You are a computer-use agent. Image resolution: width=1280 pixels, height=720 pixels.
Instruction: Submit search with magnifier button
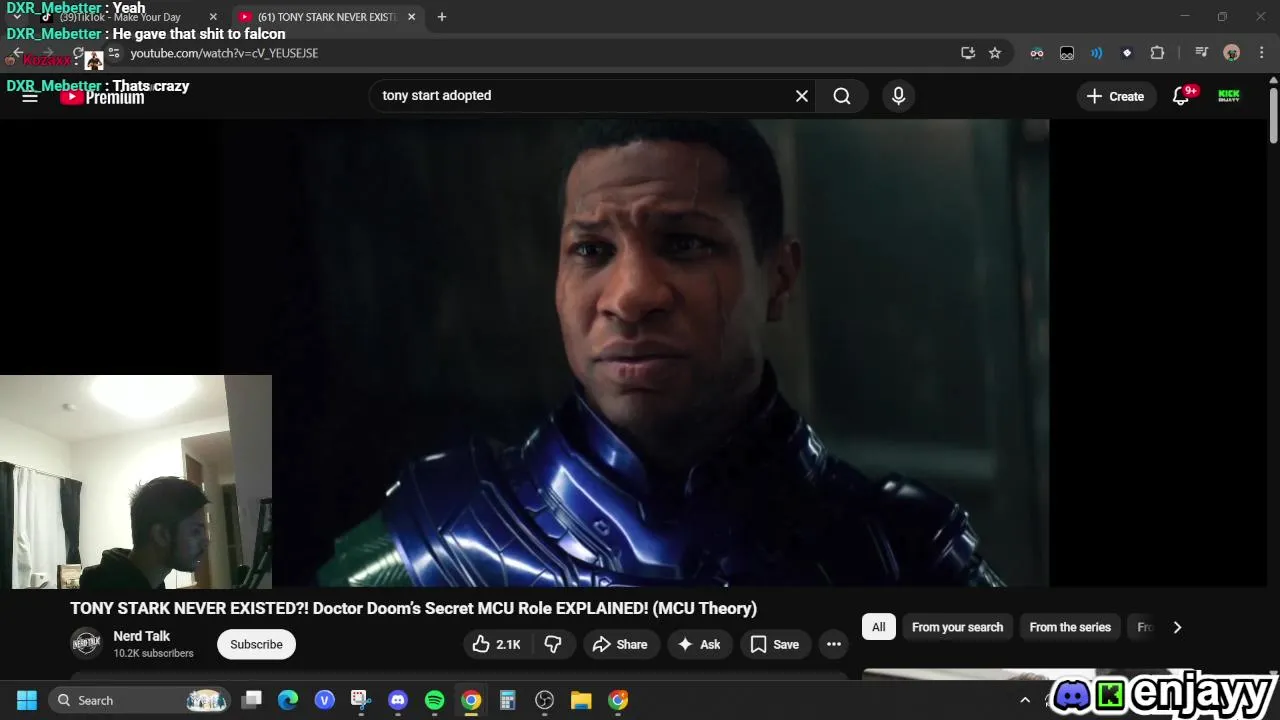[x=842, y=96]
